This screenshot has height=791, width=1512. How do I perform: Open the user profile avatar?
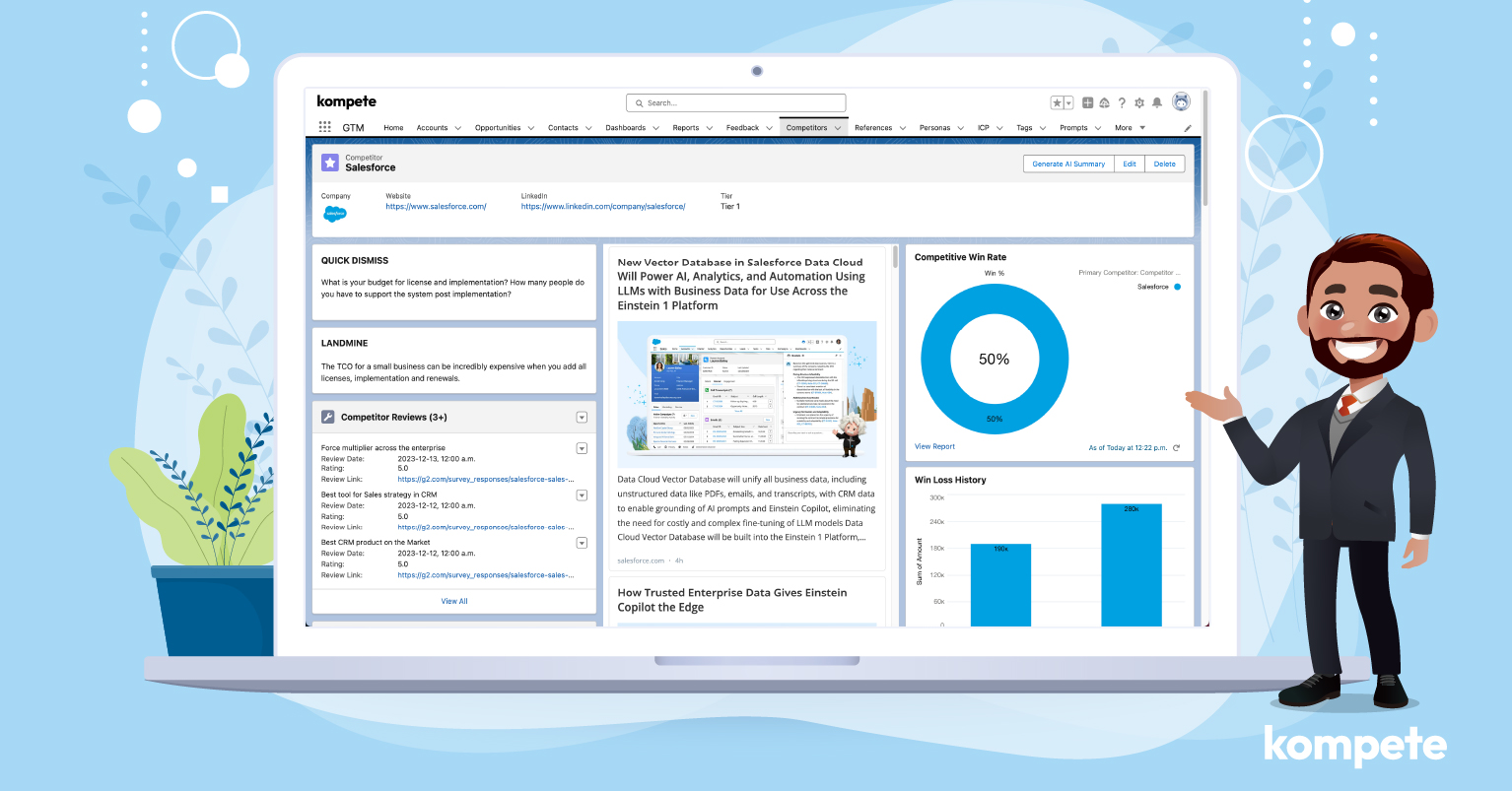[1181, 101]
